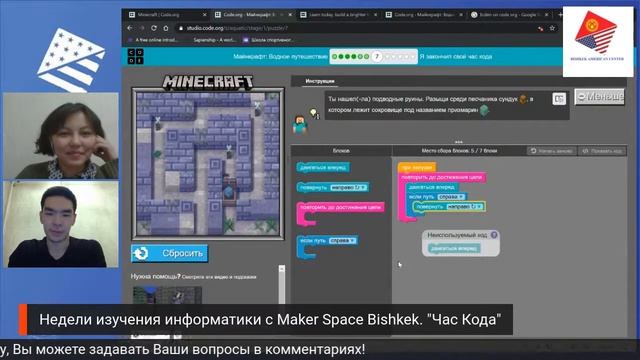640x360 pixels.
Task: Open direction dropdown on workspace 'повернуть' block
Action: pyautogui.click(x=465, y=207)
